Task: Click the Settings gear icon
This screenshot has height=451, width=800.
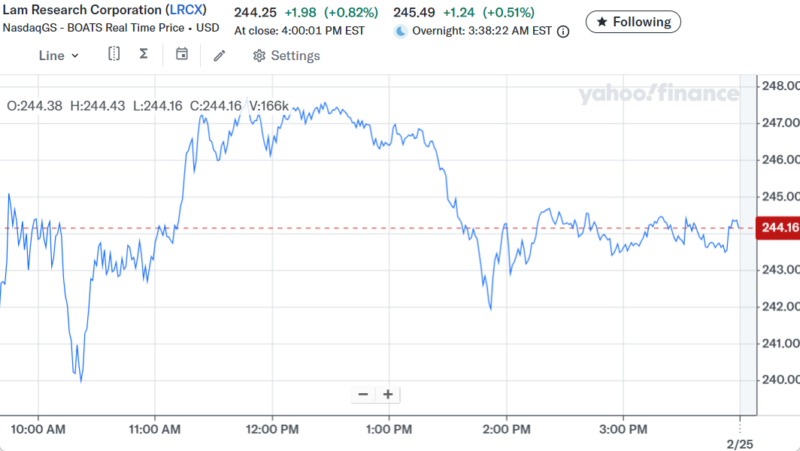Action: 259,56
